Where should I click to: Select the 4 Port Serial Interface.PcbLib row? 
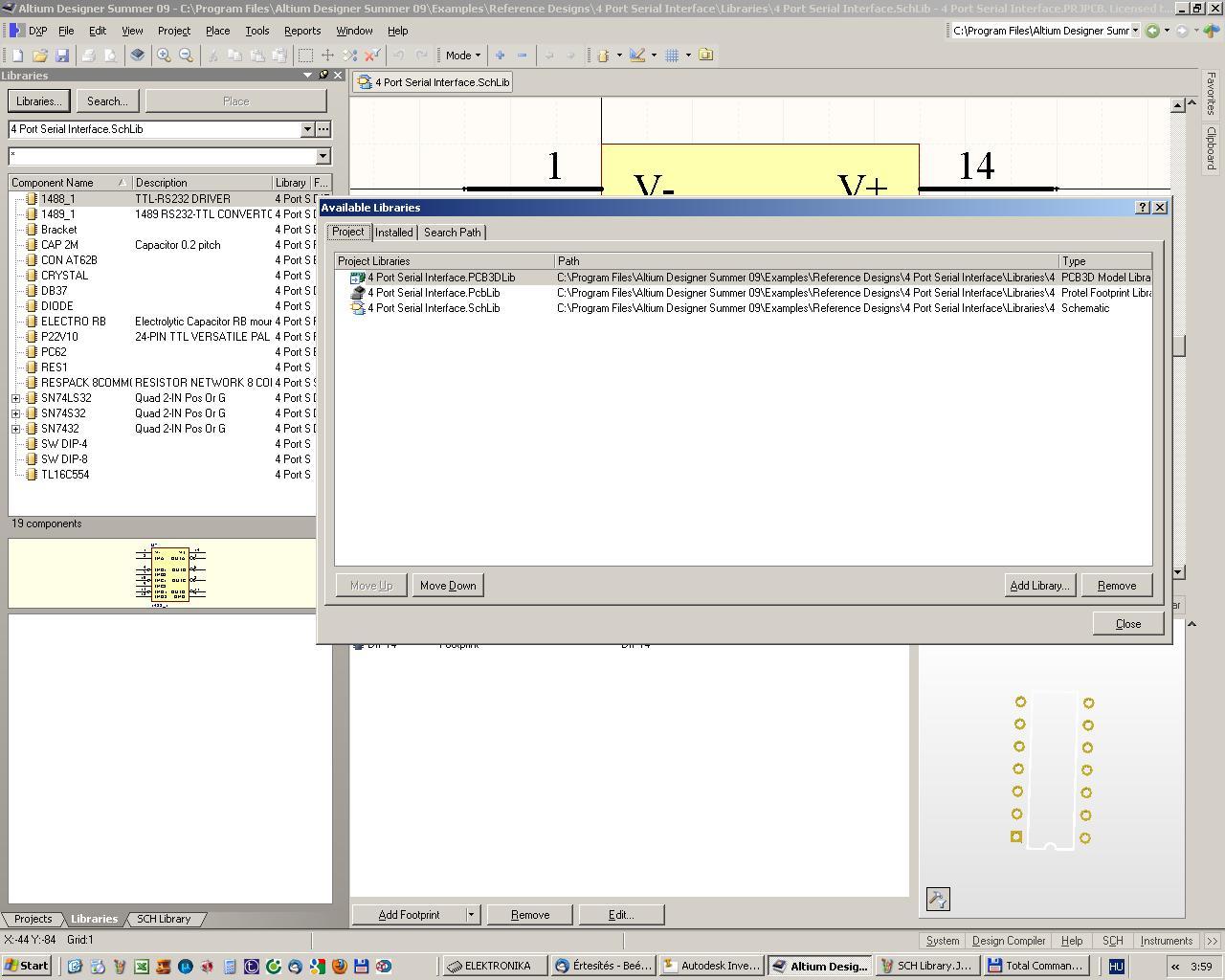click(x=433, y=293)
